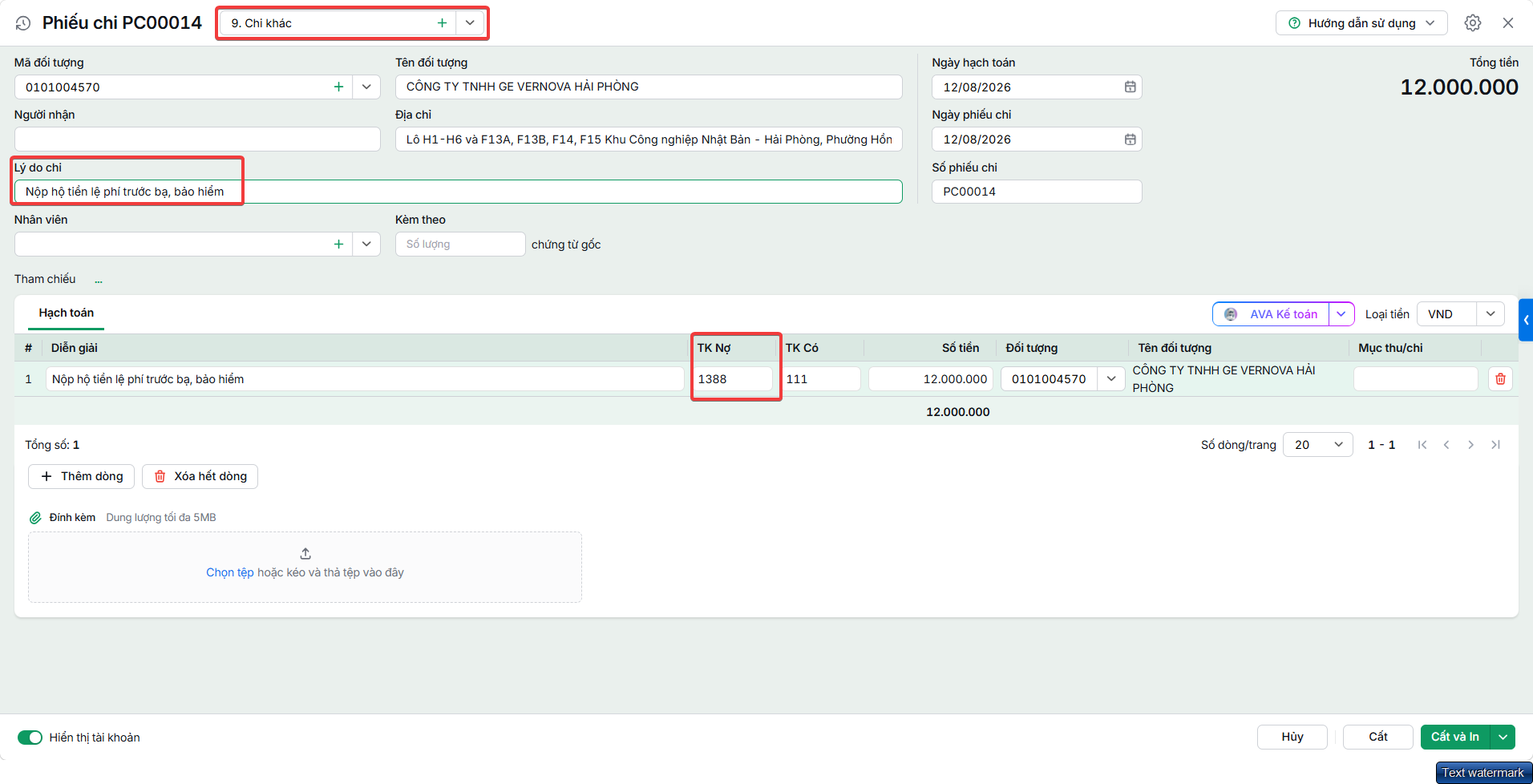Expand the Cất và In split arrow
This screenshot has height=784, width=1533.
coord(1503,737)
